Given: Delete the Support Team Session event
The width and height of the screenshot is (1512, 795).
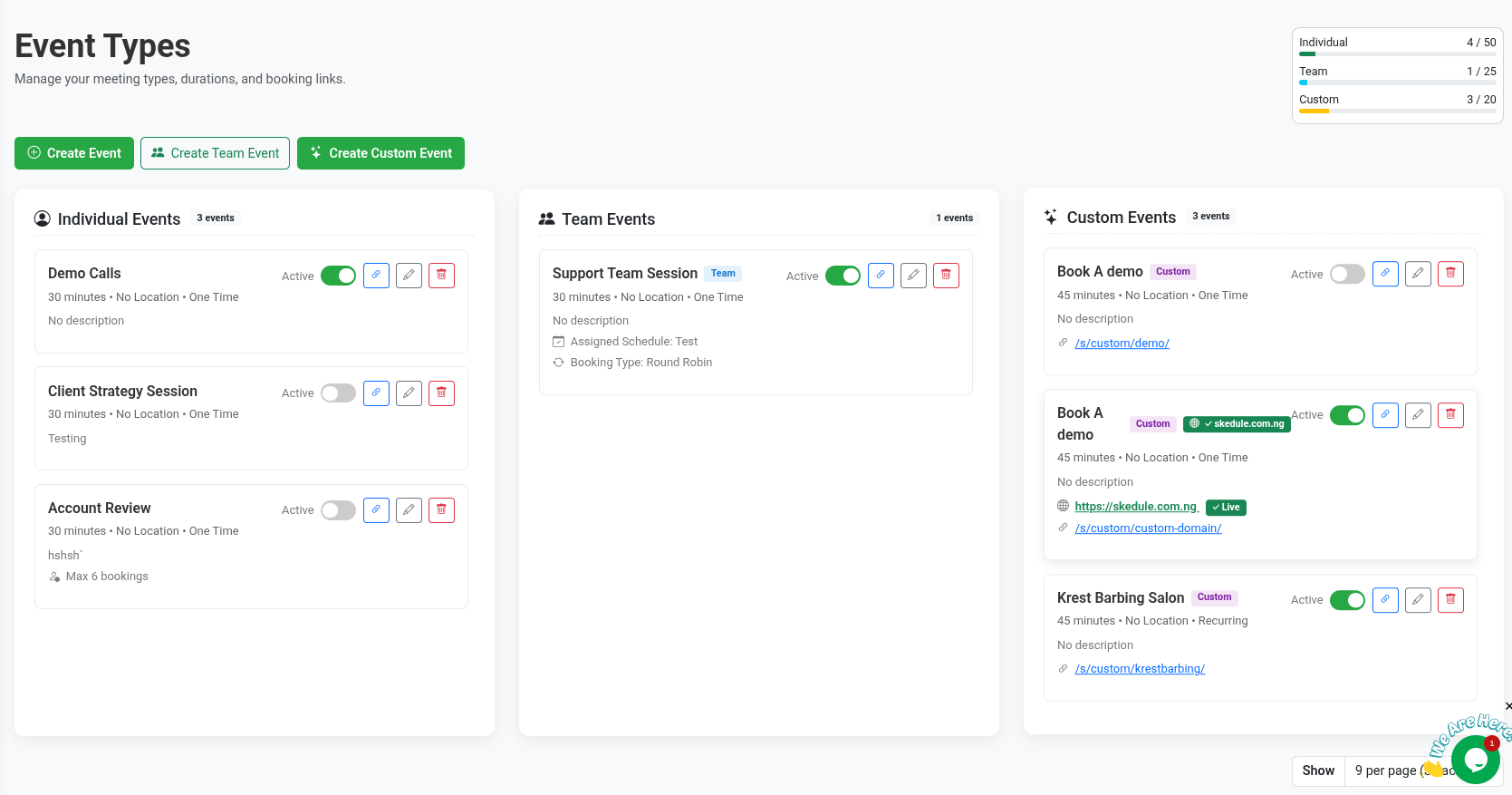Looking at the screenshot, I should [946, 276].
